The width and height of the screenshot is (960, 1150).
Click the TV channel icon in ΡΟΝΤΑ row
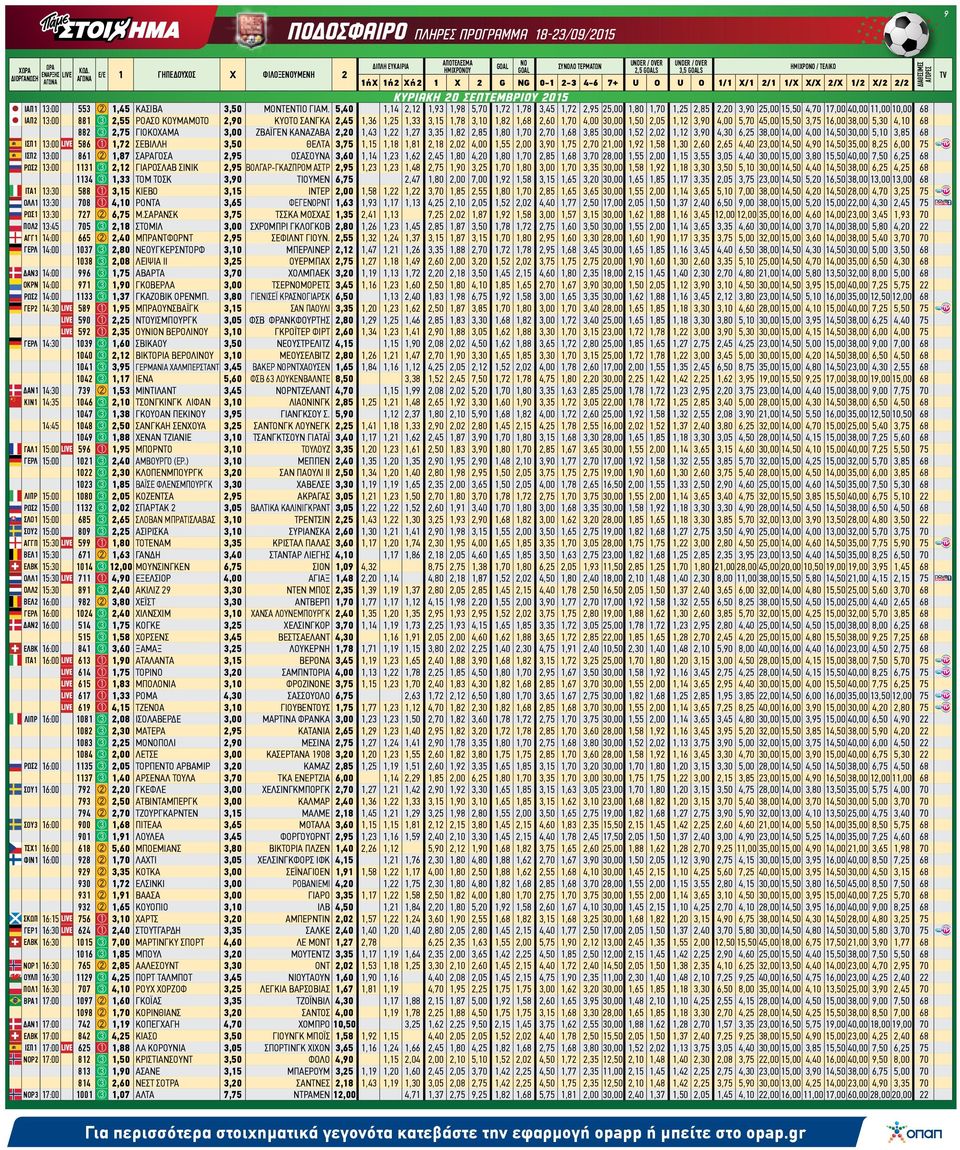(942, 202)
